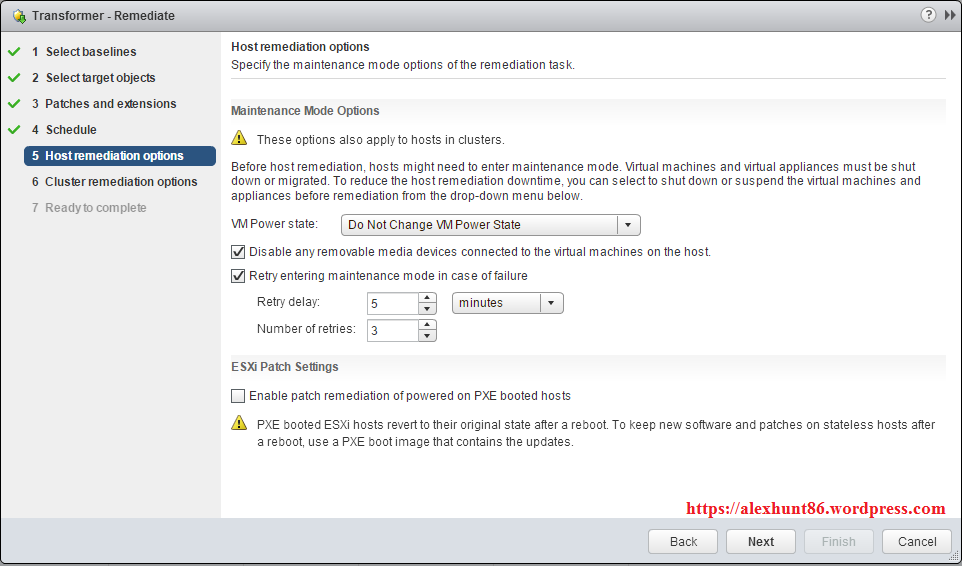Decrease the Number of retries with down arrow
This screenshot has width=962, height=566.
[427, 336]
